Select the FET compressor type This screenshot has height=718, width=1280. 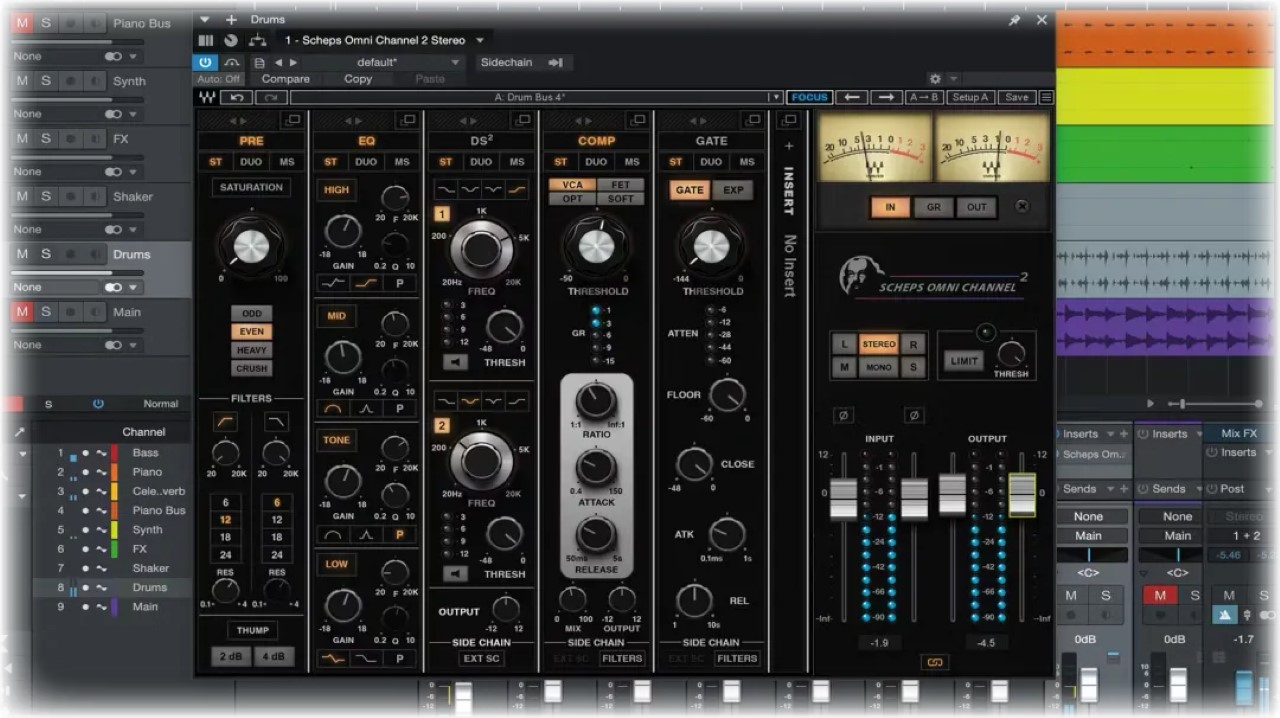click(x=620, y=185)
